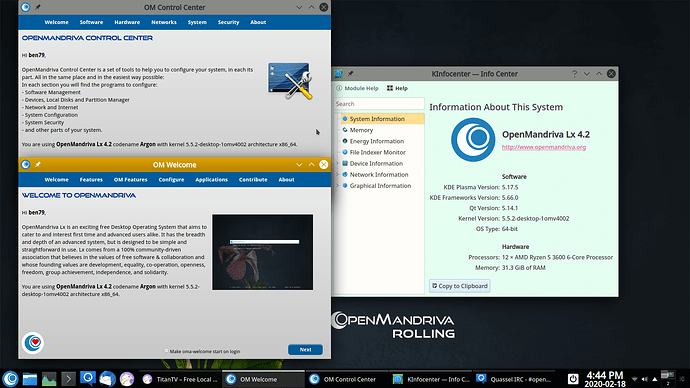Expand the Graphical Information tree node
Viewport: 690px width, 388px height.
[338, 186]
